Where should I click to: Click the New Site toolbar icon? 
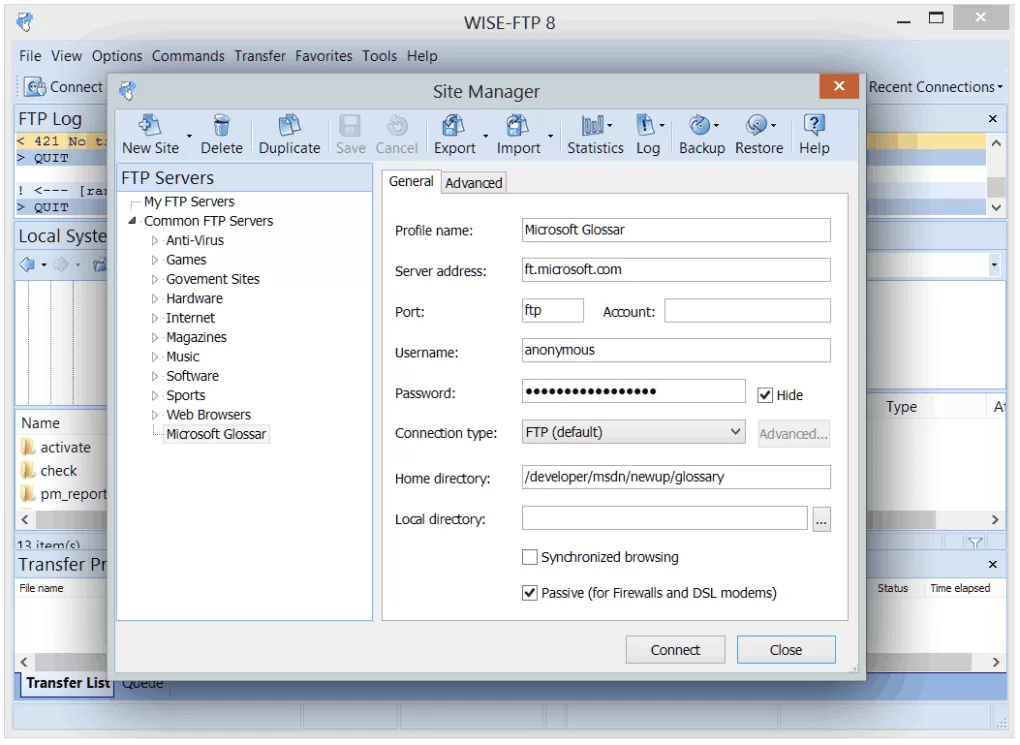tap(150, 126)
